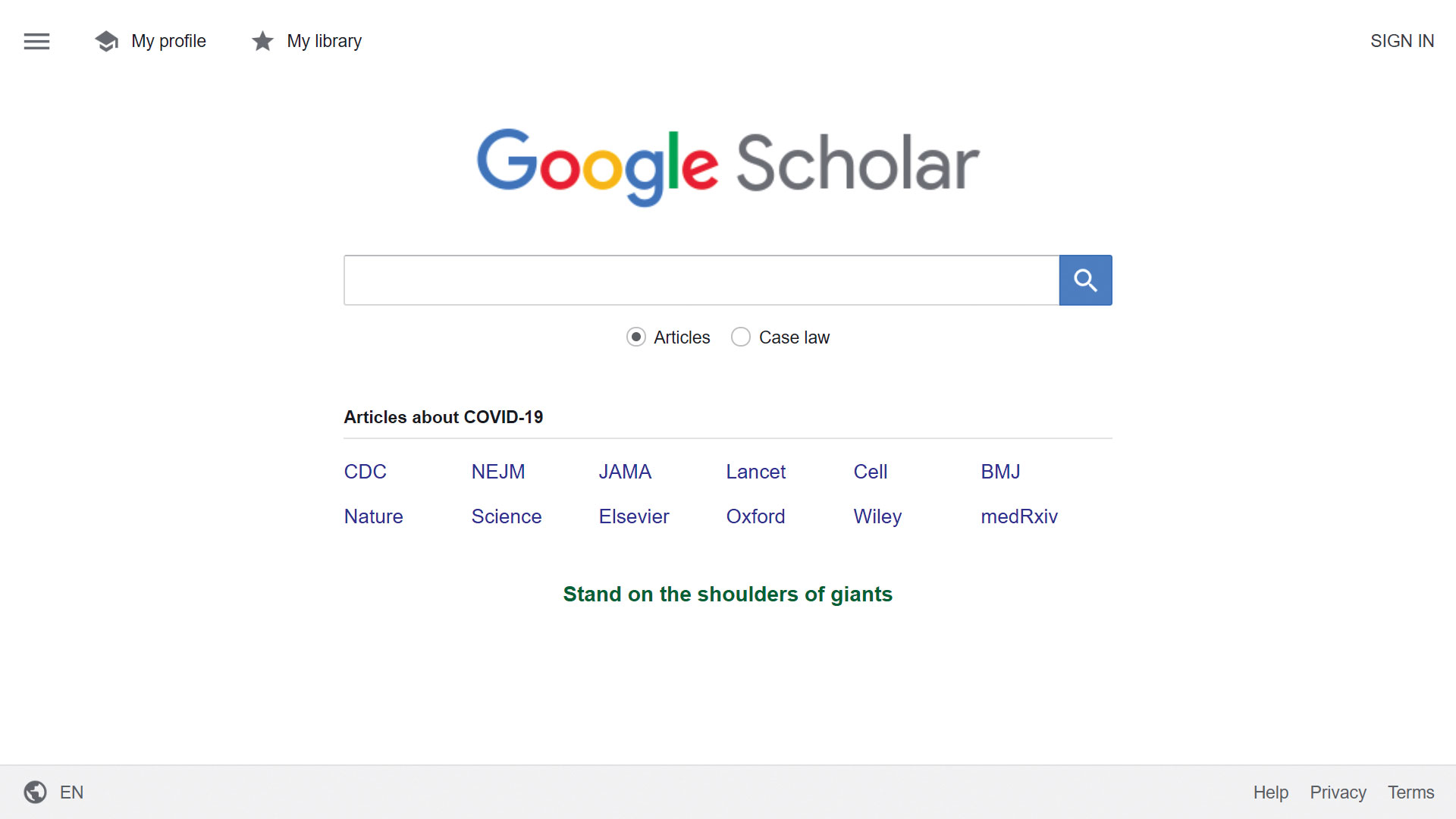This screenshot has height=819, width=1456.
Task: Visit the Nature articles link
Action: (x=373, y=516)
